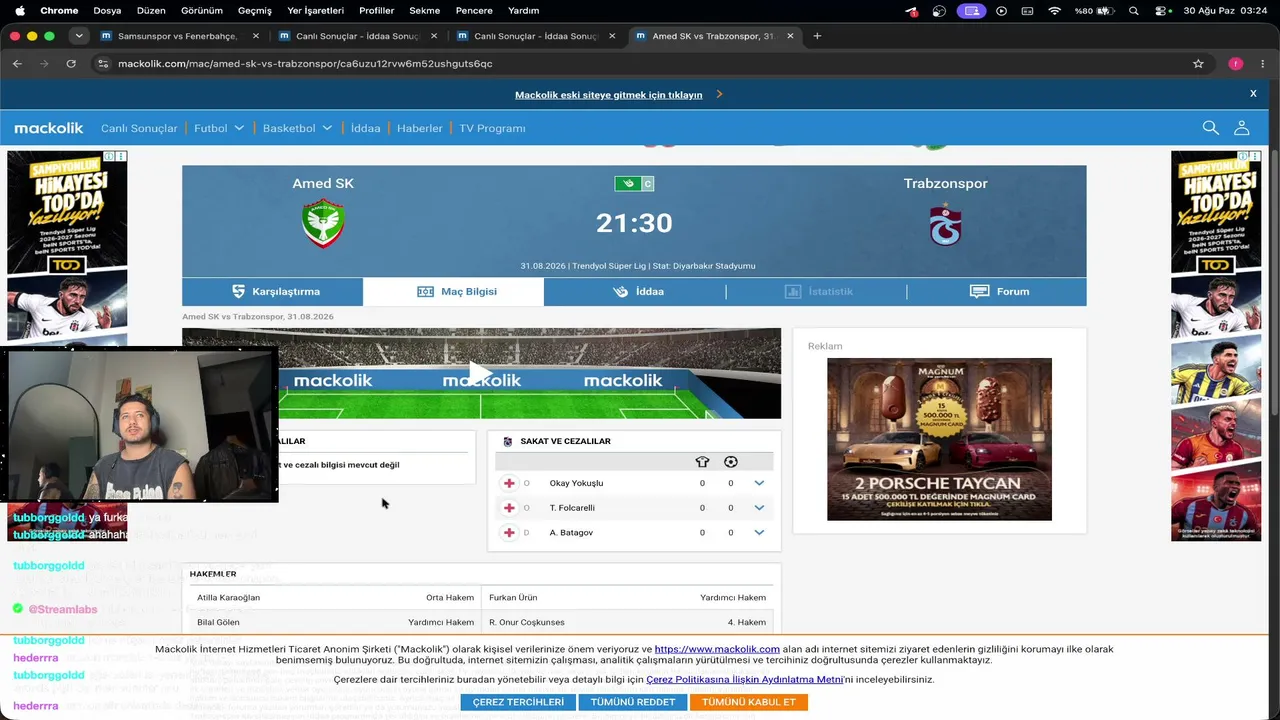
Task: Switch to the Samsunspor vs Fenerbahçe browser tab
Action: click(178, 36)
